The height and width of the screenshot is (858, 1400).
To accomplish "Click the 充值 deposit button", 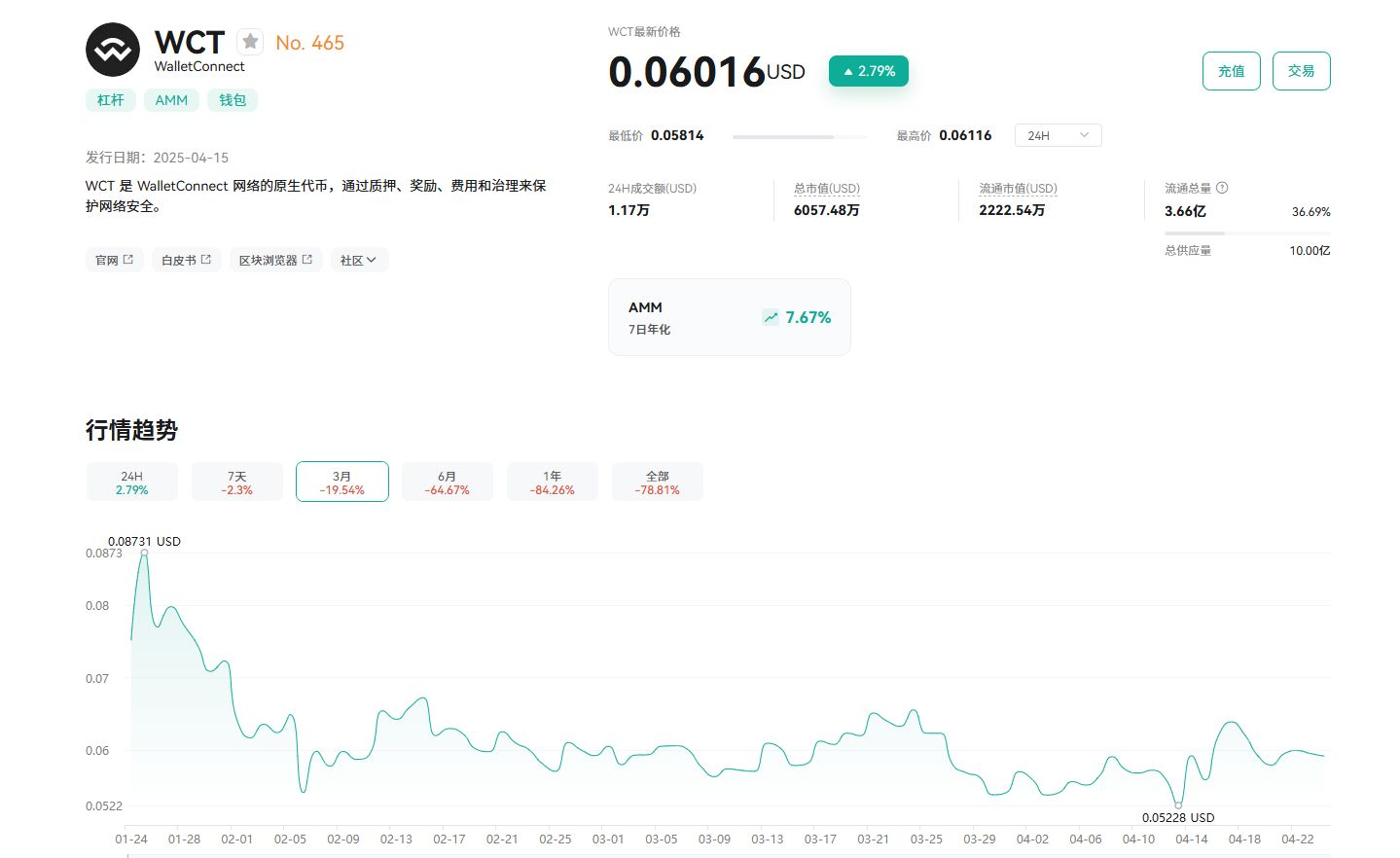I will 1232,71.
